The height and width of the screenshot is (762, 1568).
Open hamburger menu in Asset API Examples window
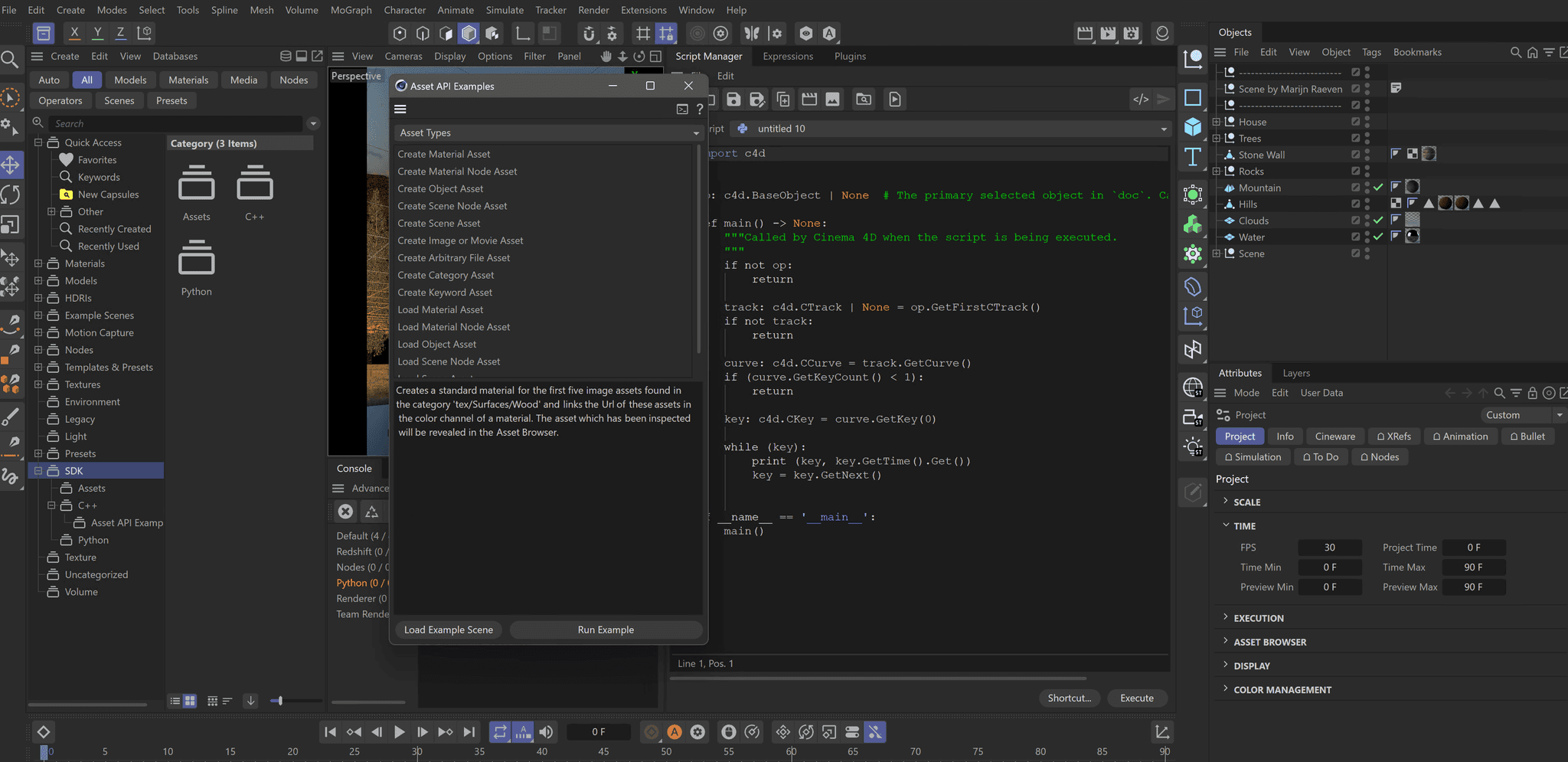(400, 110)
